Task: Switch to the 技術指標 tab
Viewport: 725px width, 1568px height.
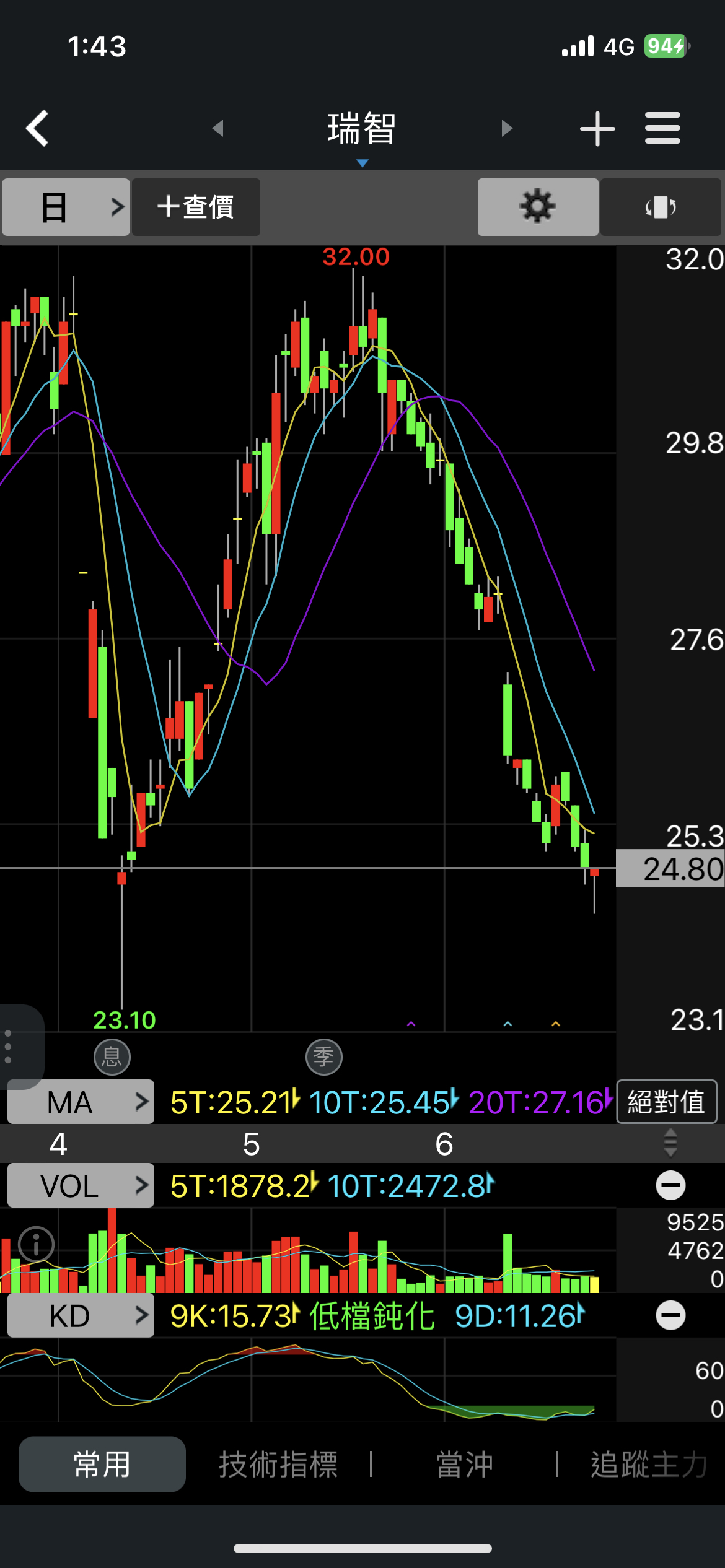Action: 278,1465
